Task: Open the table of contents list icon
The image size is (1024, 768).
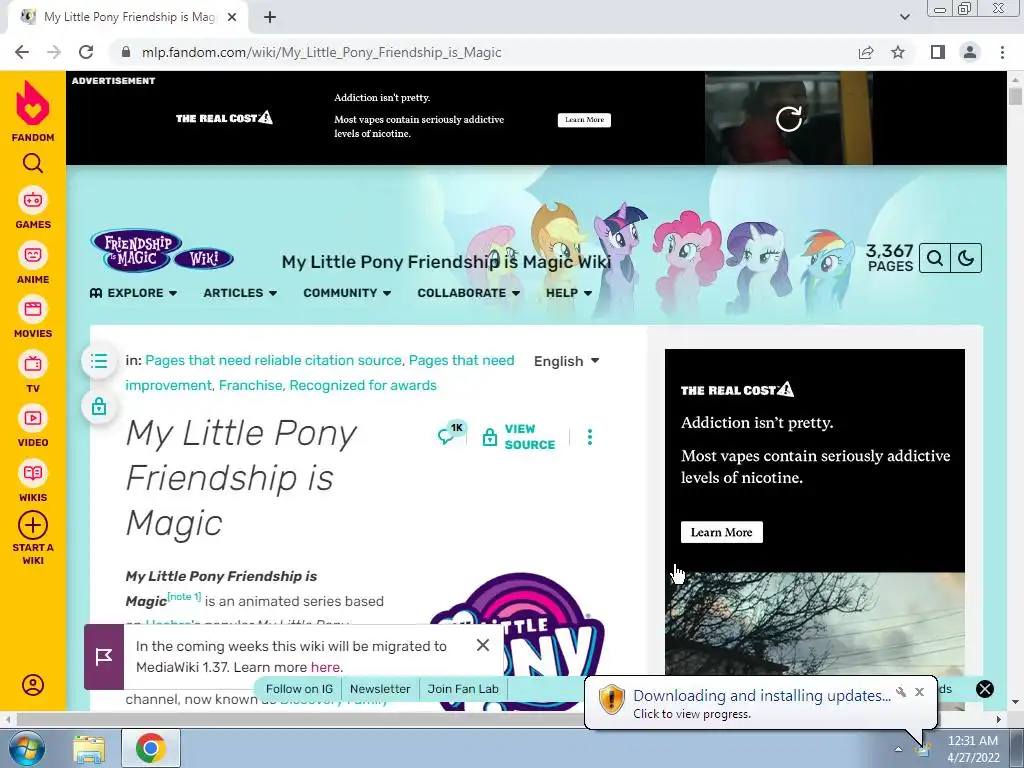Action: point(99,360)
